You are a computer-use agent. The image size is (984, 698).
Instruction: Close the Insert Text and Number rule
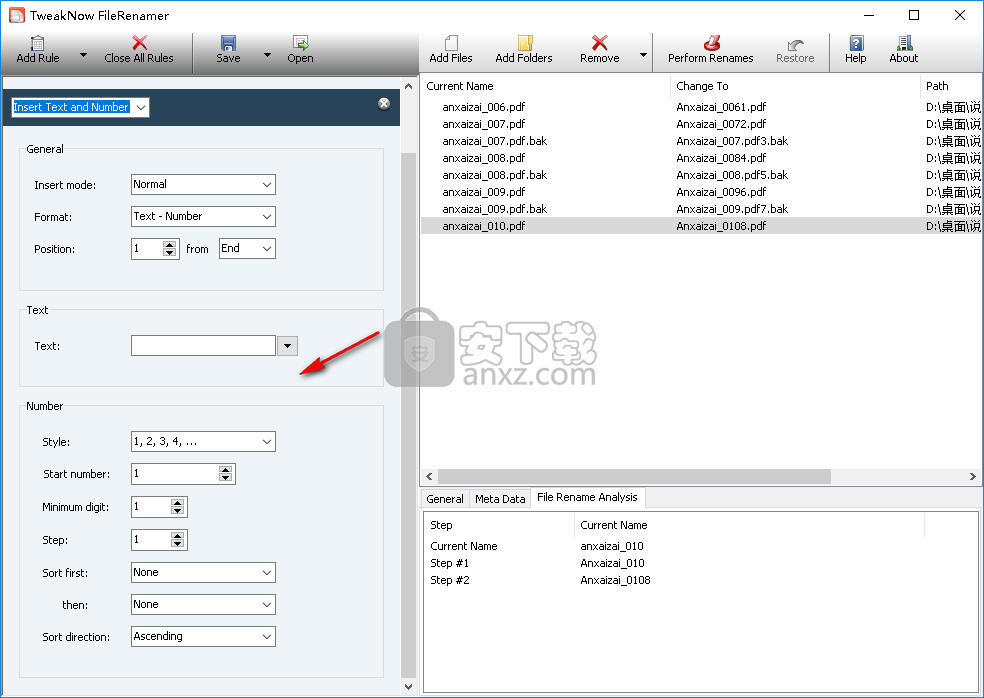(384, 104)
